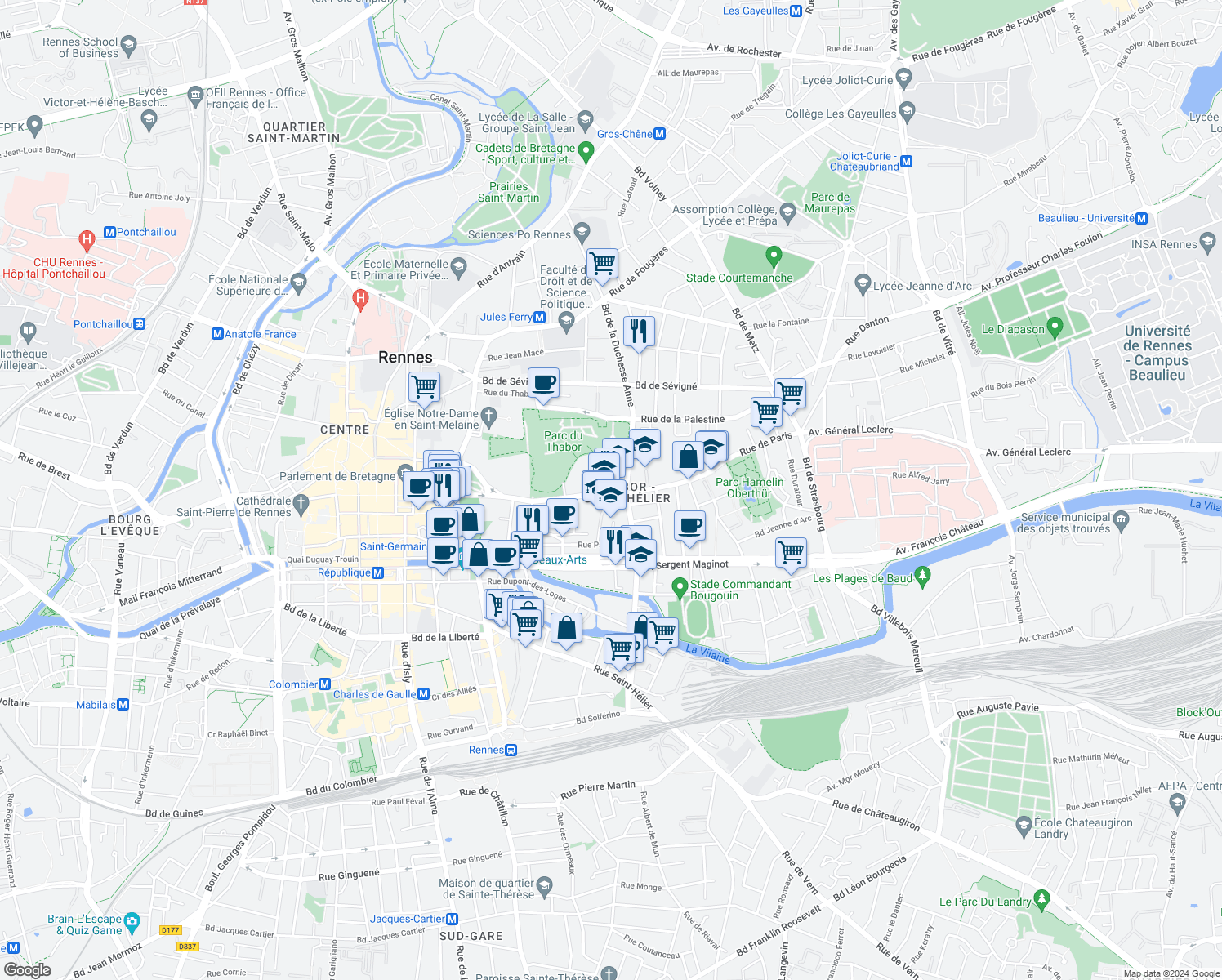Select the Beaulieu - Université metro icon
Screen dimensions: 1222x980
tap(1142, 219)
